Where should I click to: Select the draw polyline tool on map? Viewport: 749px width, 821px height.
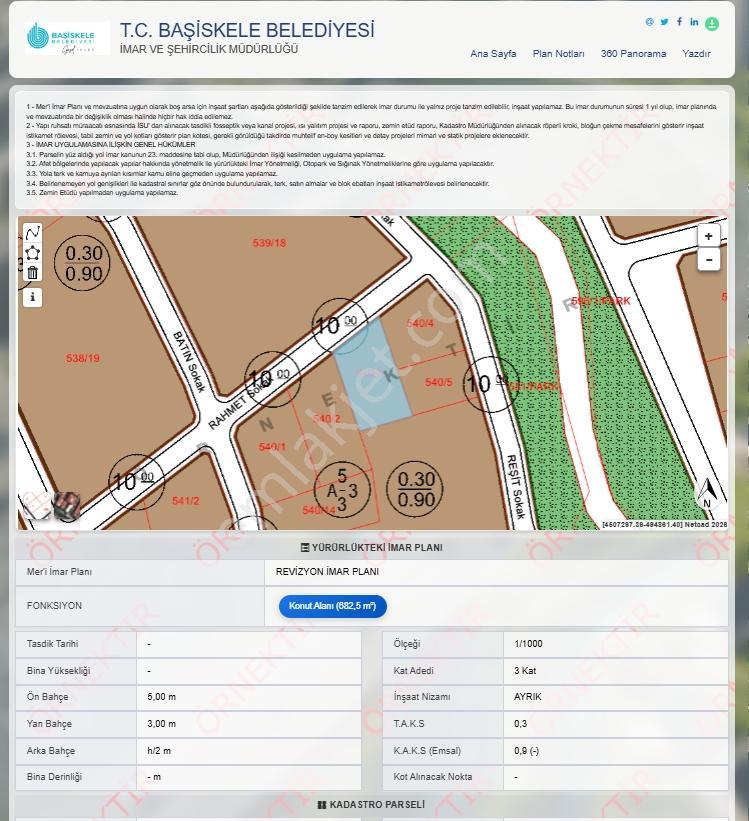tap(32, 232)
